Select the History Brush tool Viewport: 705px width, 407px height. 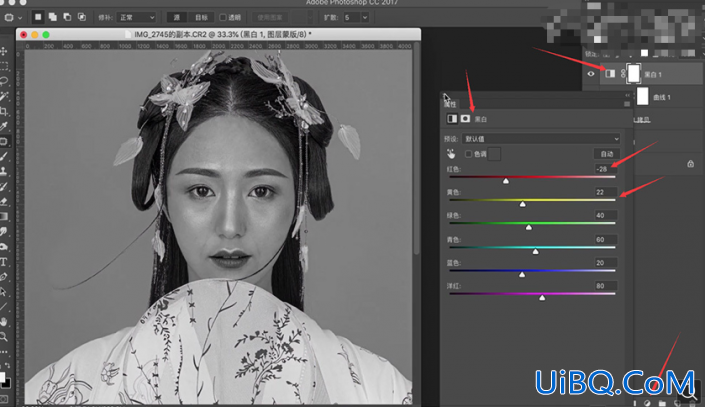tap(4, 187)
